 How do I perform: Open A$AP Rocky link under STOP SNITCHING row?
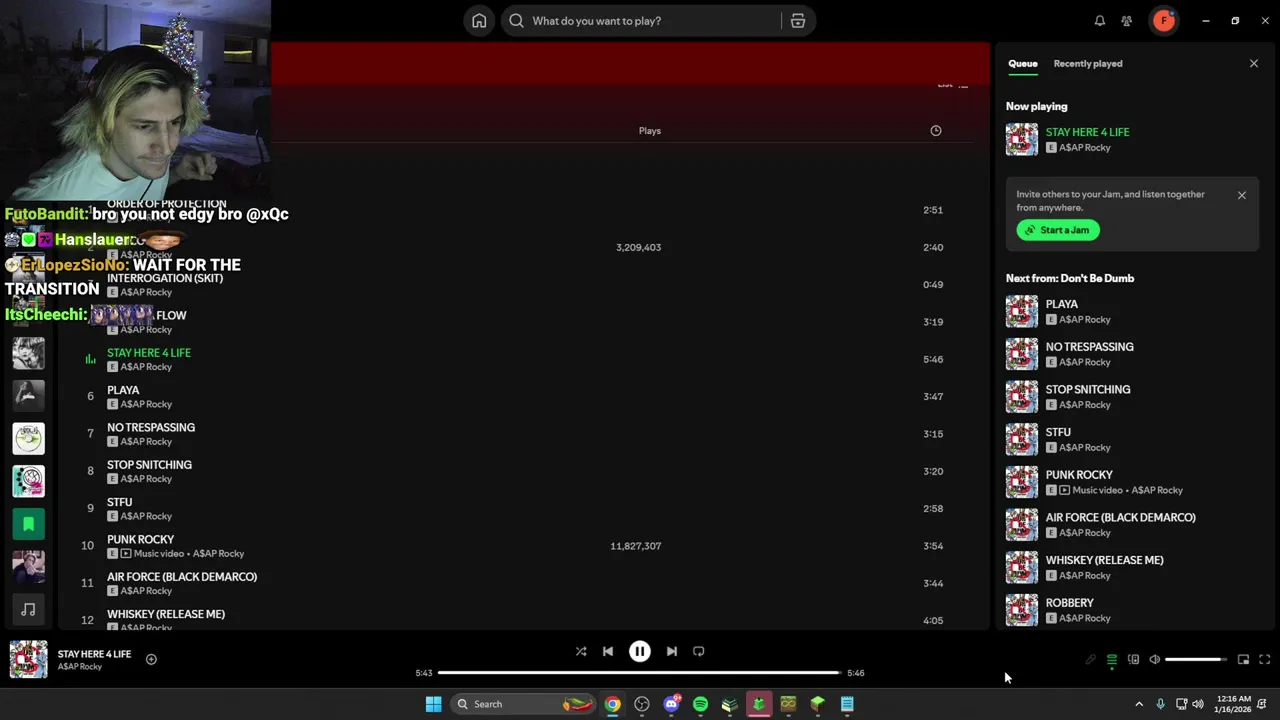pyautogui.click(x=146, y=479)
